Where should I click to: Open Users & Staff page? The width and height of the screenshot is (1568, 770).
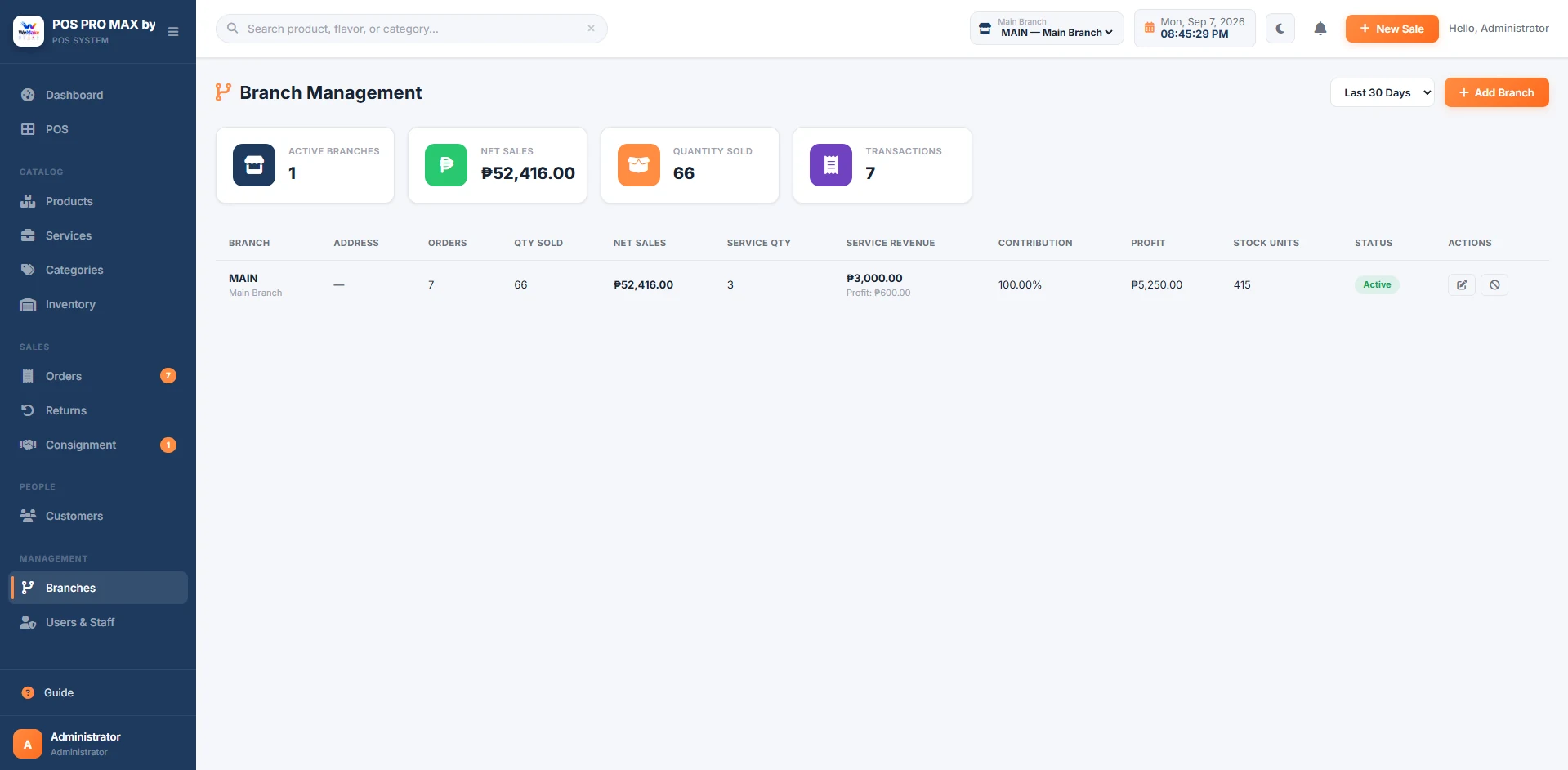[98, 622]
